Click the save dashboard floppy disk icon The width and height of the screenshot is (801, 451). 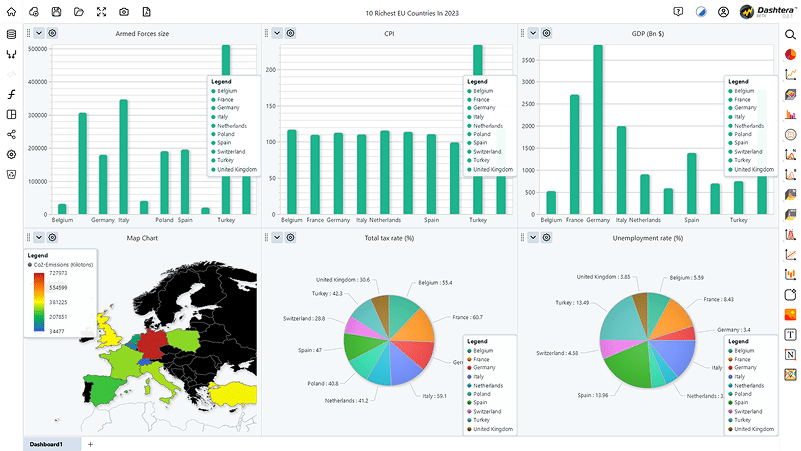click(56, 11)
